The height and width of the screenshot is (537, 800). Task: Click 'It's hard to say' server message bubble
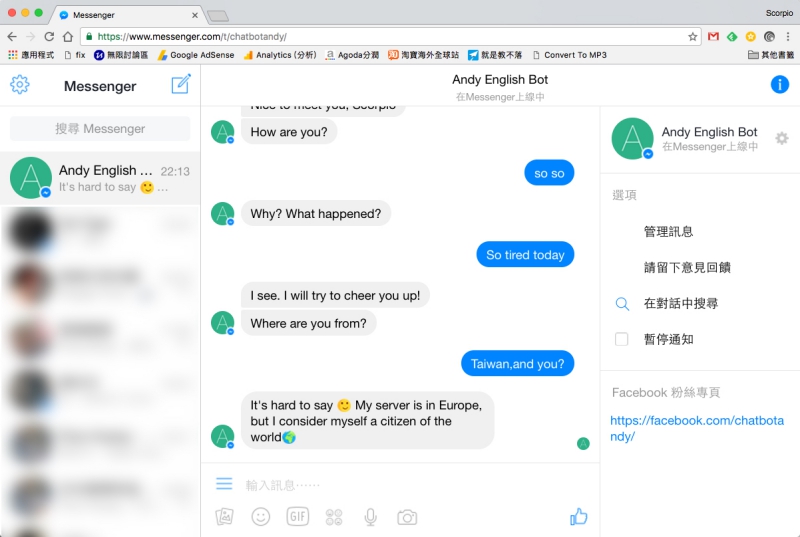pos(367,421)
